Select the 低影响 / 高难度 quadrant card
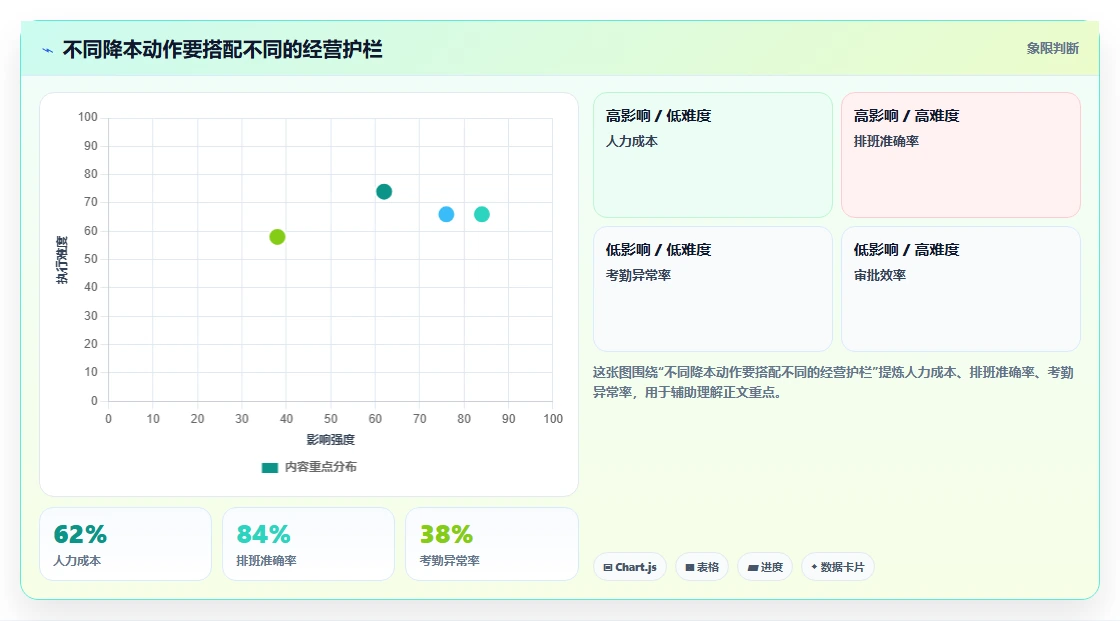Screen dimensions: 1120x621 pos(961,289)
